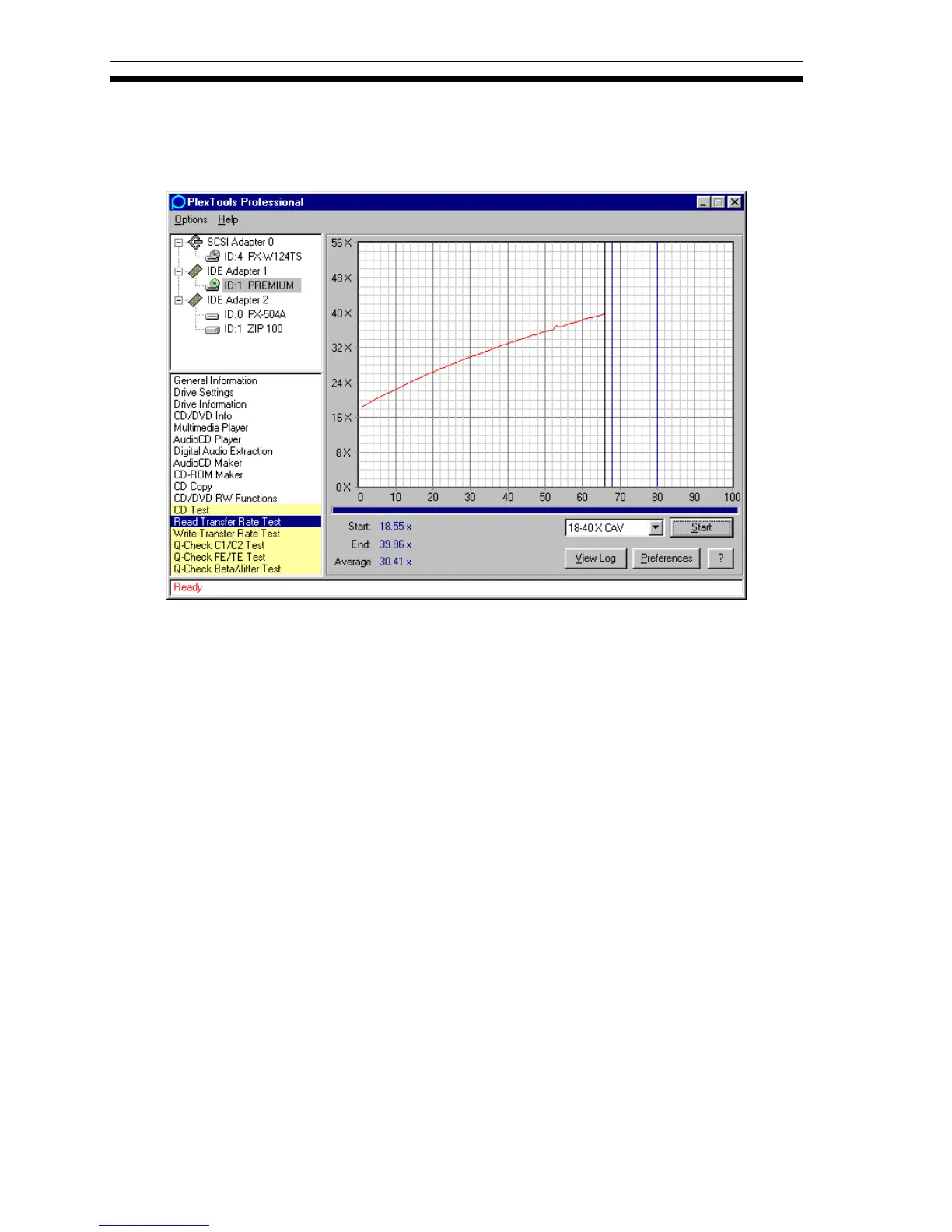952x1232 pixels.
Task: Collapse the SCSI Adapter 0 tree node
Action: pyautogui.click(x=178, y=242)
